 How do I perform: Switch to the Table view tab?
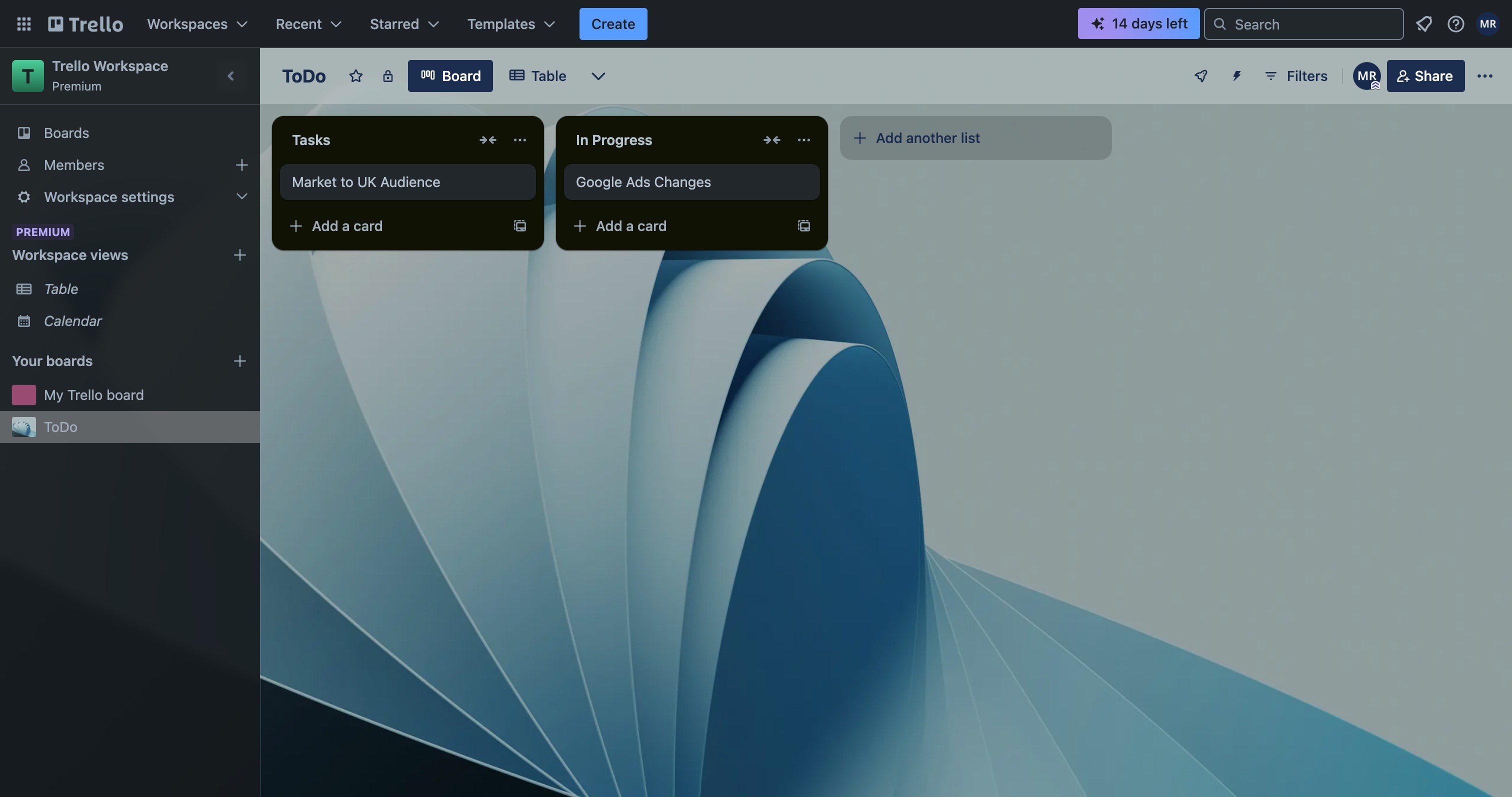click(x=537, y=75)
